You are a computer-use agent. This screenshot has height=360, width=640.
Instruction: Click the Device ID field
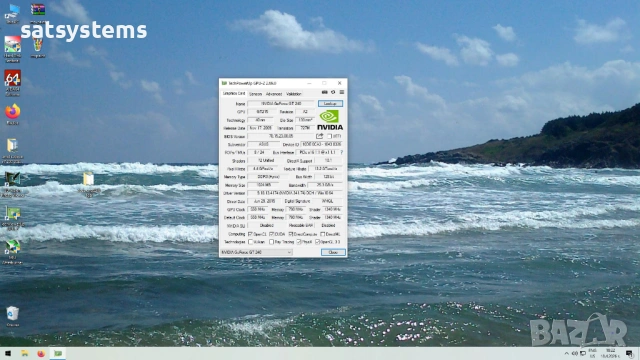click(322, 144)
